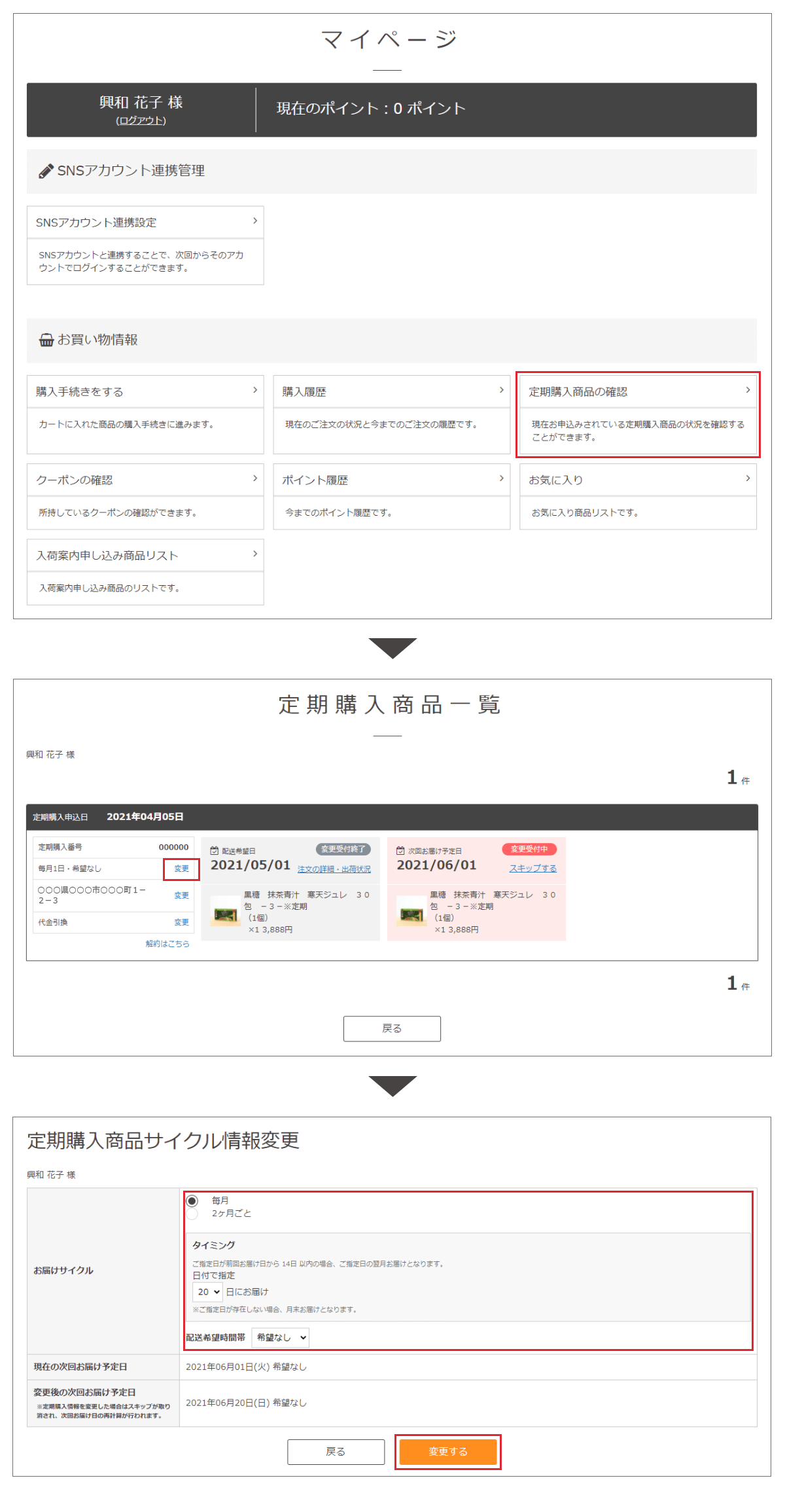Click the マイページ page title
Screen dimensions: 785x1512
[x=389, y=39]
